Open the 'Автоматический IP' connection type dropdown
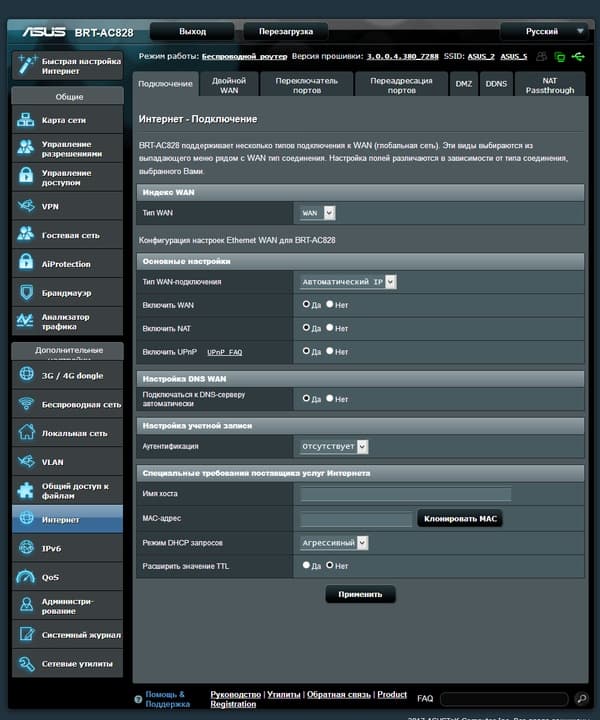 click(349, 282)
